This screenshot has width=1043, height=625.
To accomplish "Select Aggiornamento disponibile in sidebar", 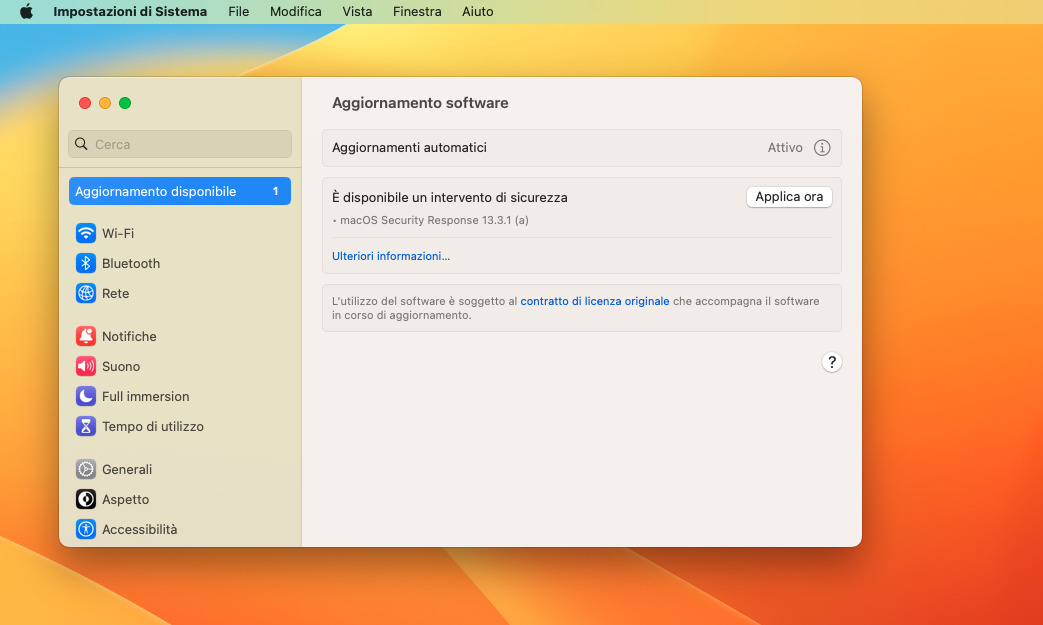I will pos(180,191).
